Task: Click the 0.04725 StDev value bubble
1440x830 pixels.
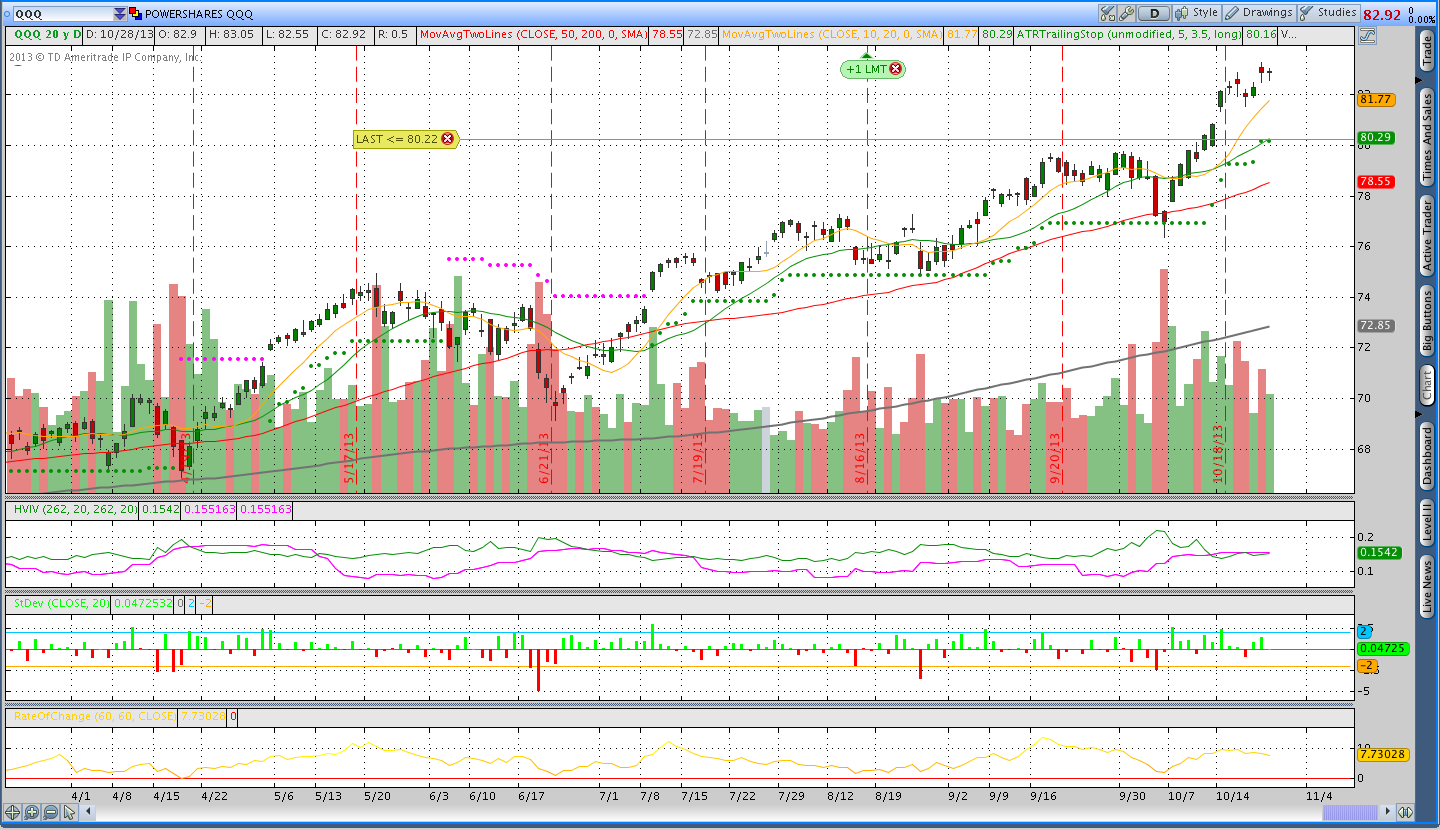Action: pos(1381,648)
